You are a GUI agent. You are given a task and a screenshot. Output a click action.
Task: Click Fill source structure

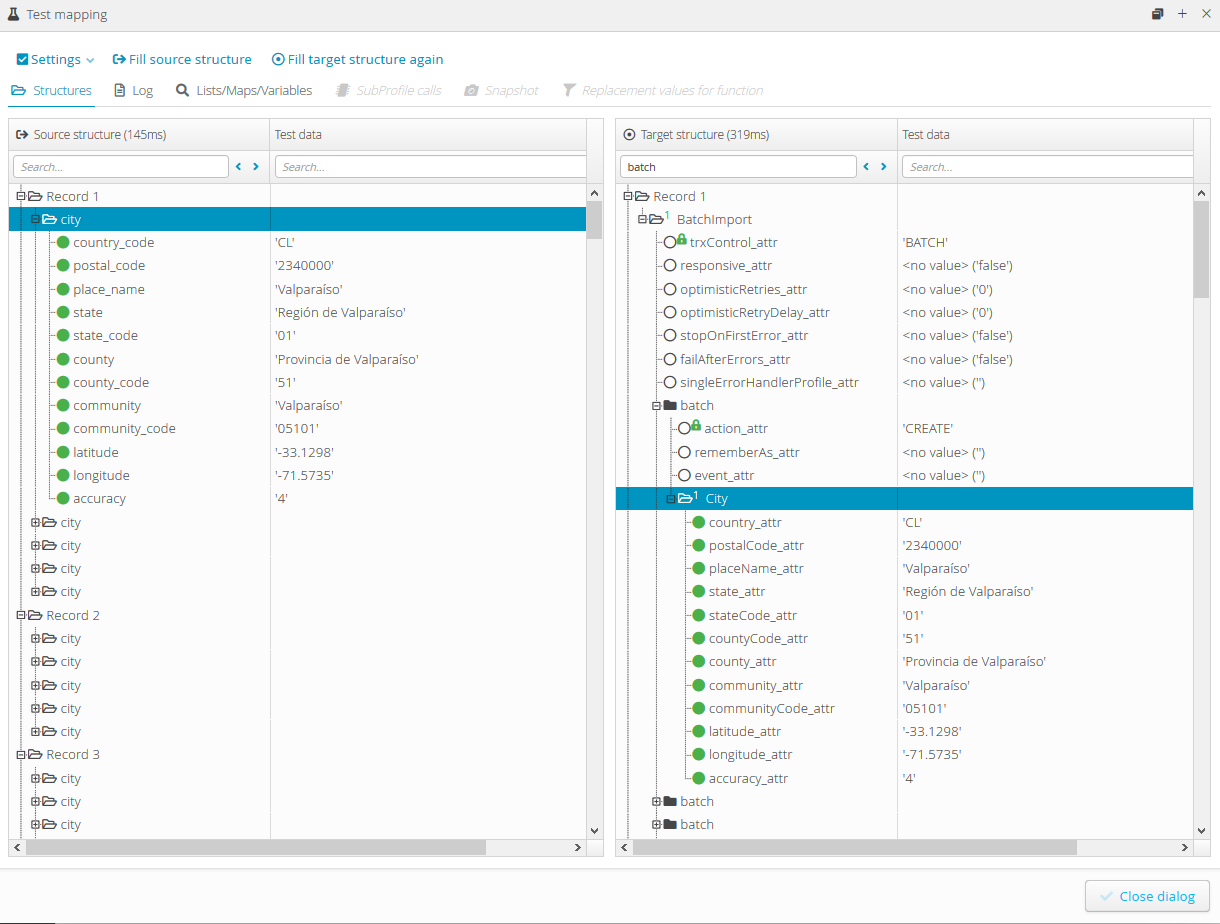182,60
